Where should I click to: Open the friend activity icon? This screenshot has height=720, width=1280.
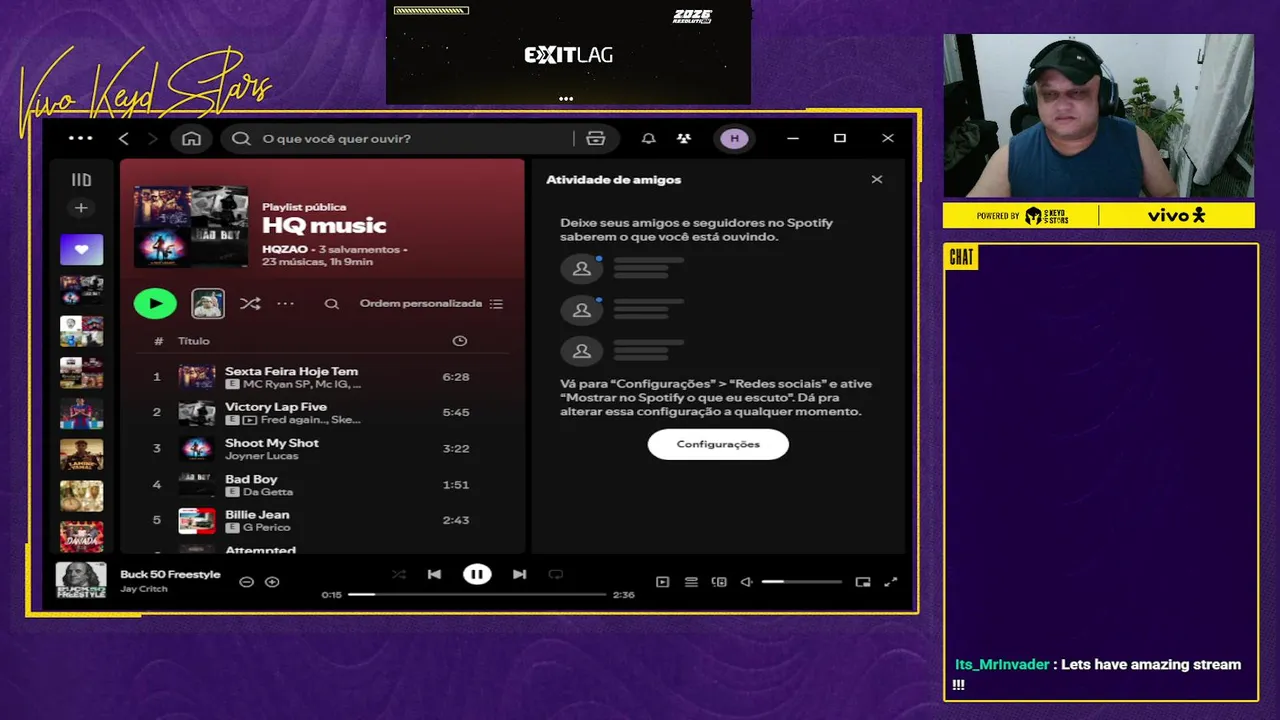(683, 138)
